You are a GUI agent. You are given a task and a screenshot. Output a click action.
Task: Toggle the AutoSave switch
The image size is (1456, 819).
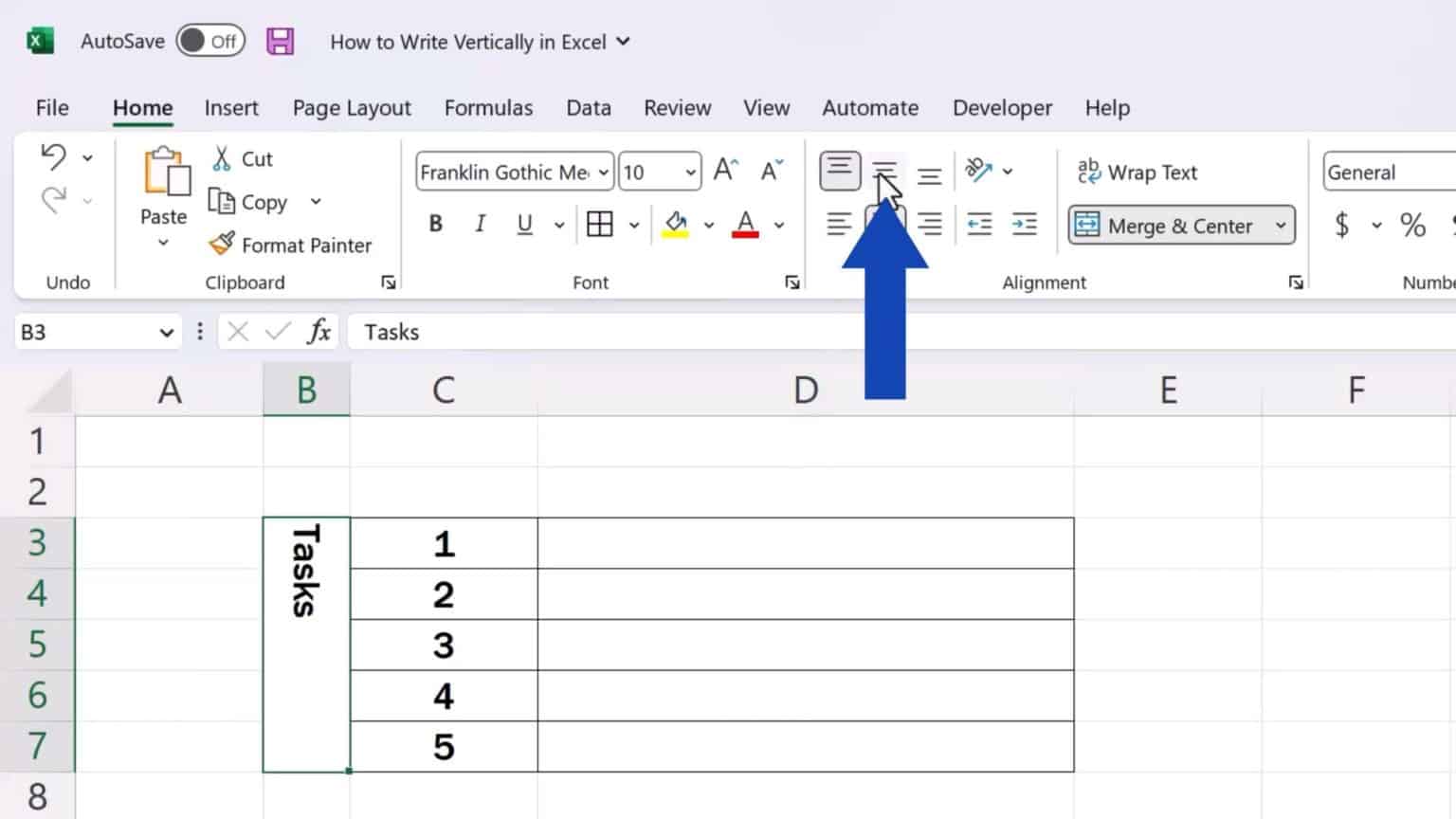coord(210,41)
